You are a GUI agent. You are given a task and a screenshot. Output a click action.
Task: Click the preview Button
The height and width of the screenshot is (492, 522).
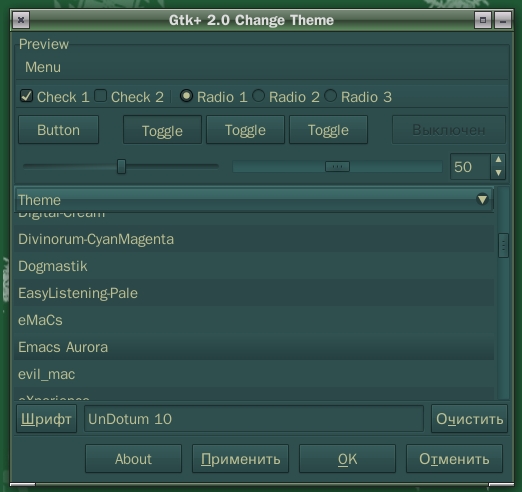tap(58, 130)
